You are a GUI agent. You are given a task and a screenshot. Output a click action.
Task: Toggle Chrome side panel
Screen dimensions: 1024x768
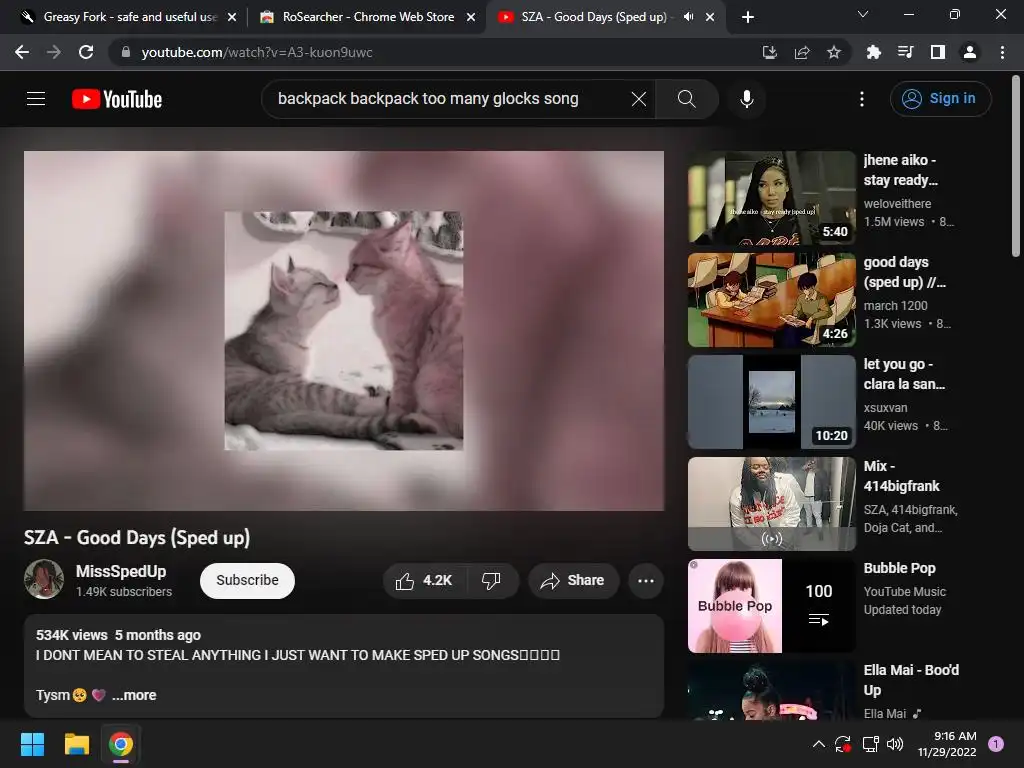(938, 52)
